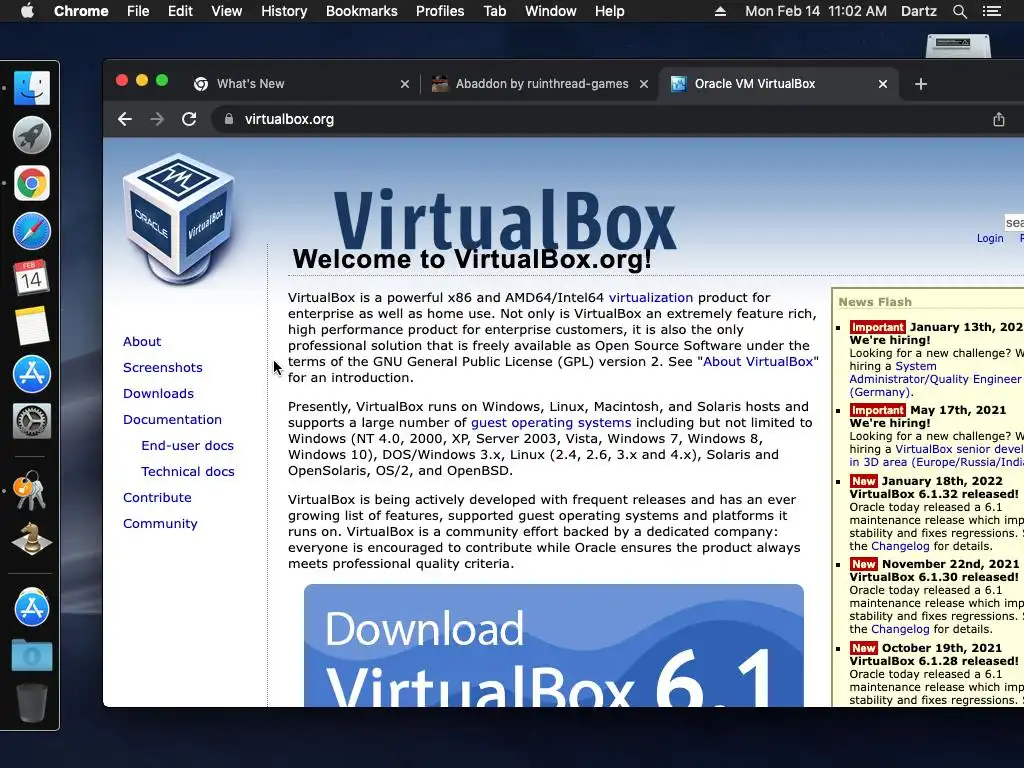Close the Abaddon by ruinthread-games tab

click(644, 84)
